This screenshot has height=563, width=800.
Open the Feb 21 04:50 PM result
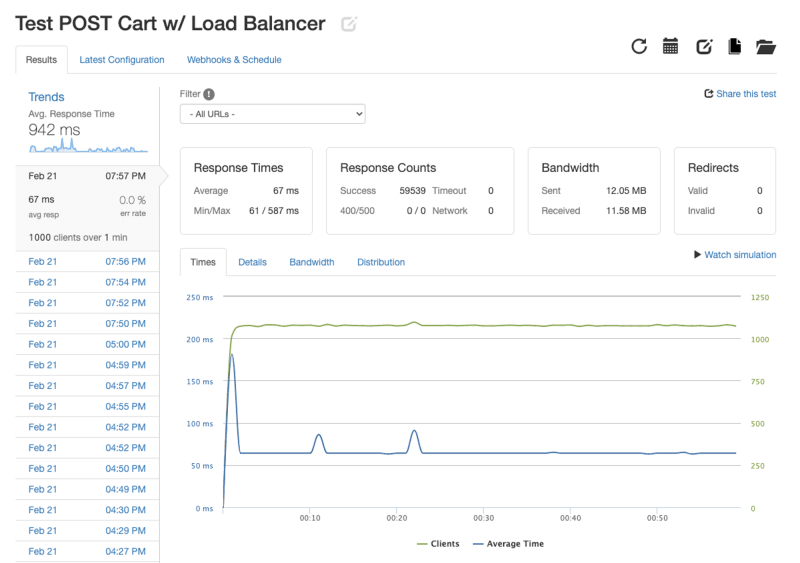click(87, 469)
